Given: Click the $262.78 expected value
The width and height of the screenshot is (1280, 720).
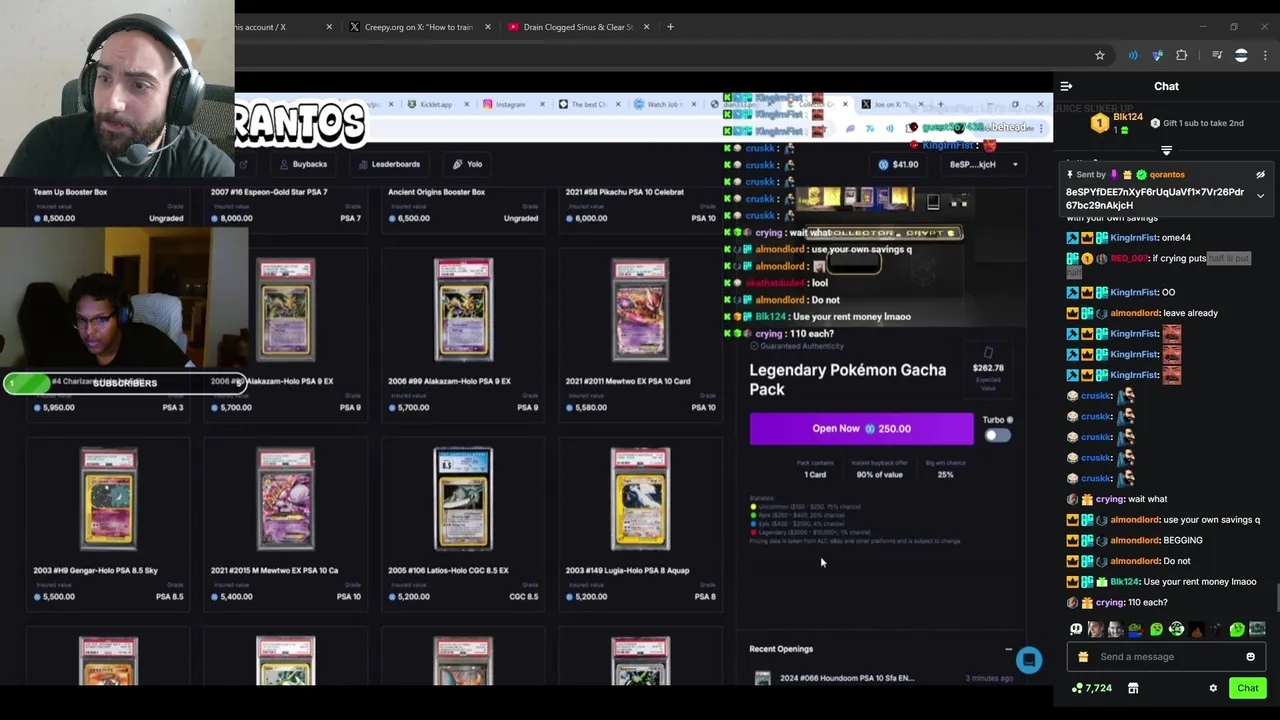Looking at the screenshot, I should [x=988, y=368].
